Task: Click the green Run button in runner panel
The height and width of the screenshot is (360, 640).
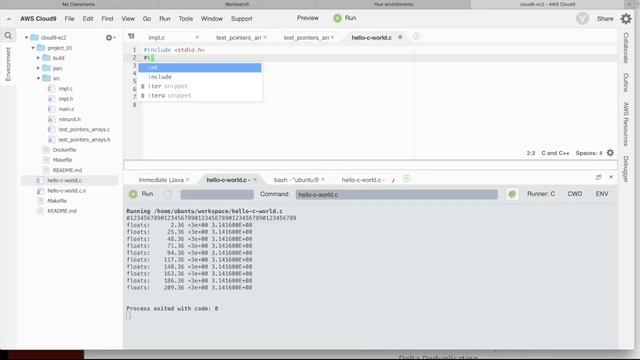Action: coord(141,194)
